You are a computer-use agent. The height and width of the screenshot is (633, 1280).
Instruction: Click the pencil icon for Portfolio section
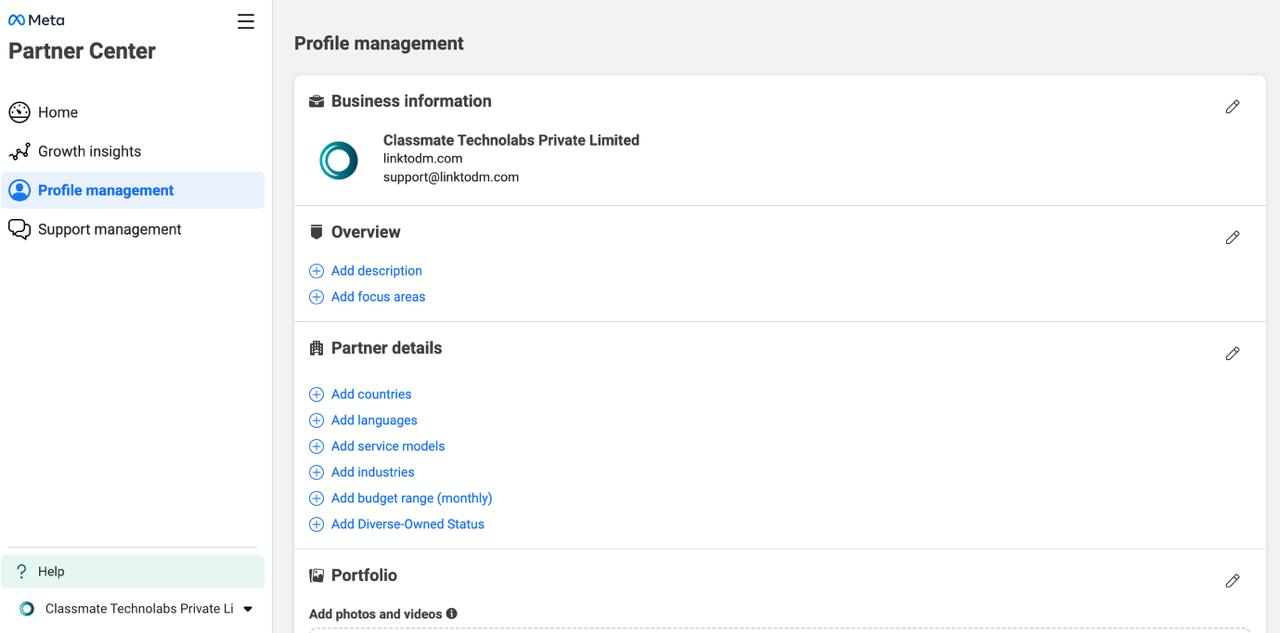click(1232, 580)
